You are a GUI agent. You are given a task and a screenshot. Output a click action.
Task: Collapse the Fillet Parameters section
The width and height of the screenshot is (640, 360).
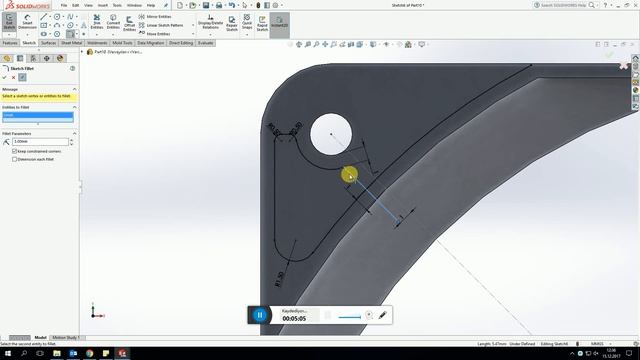(74, 133)
